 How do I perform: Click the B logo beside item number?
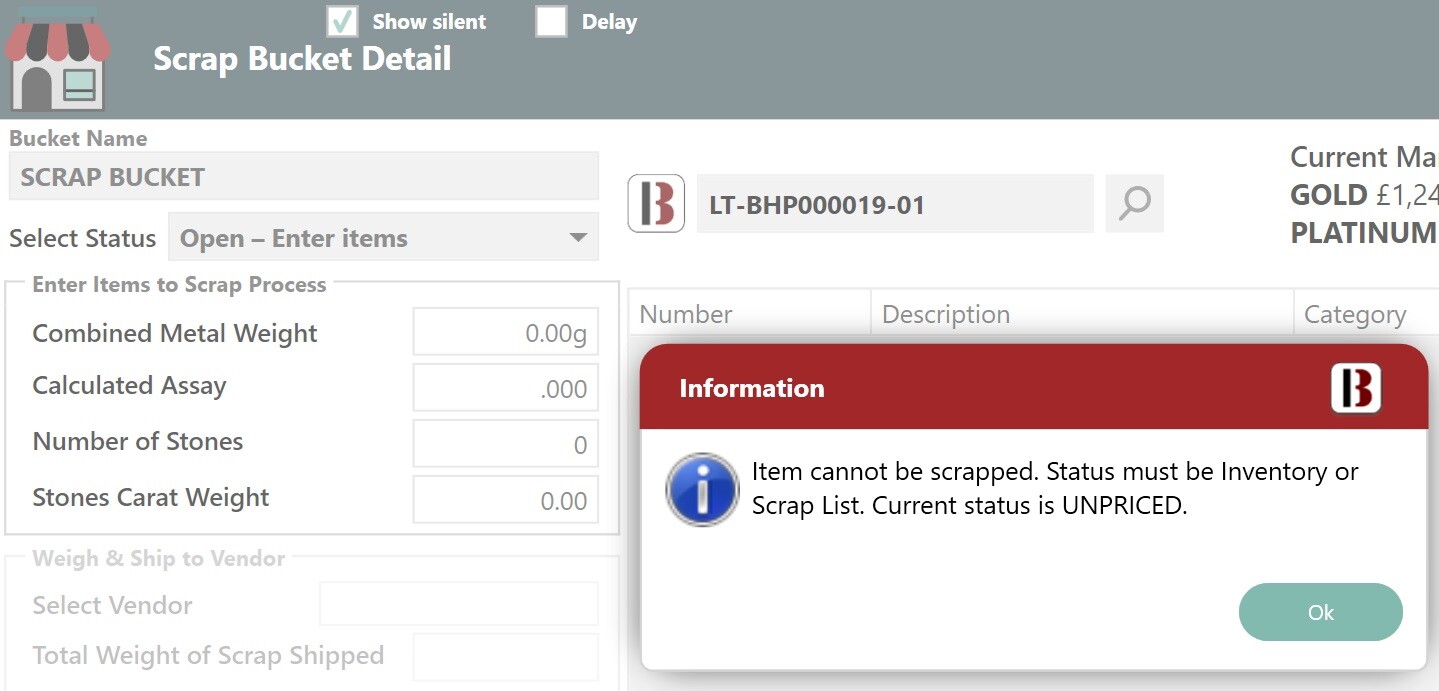(656, 204)
